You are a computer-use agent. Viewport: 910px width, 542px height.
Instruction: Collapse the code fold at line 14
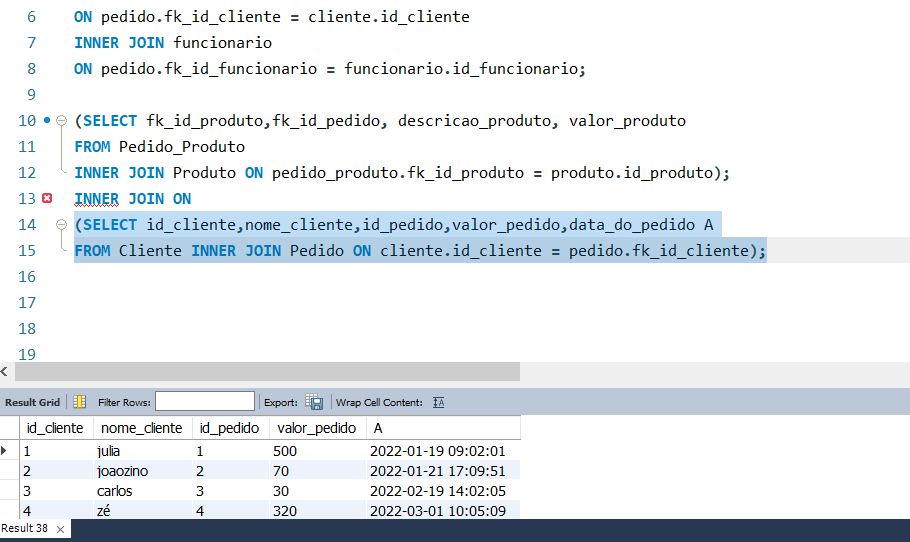[61, 225]
